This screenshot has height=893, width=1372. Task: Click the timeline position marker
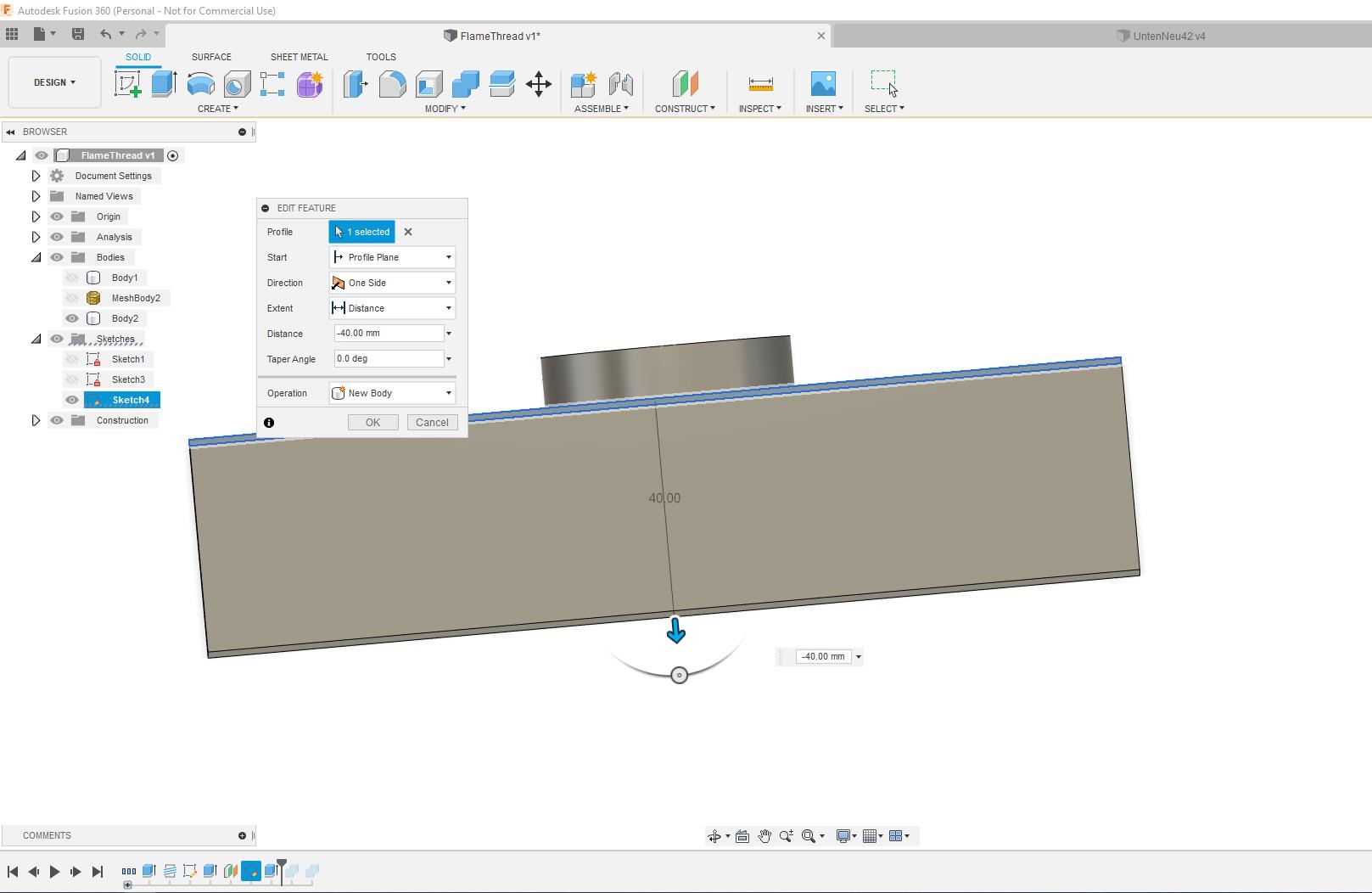click(x=282, y=863)
